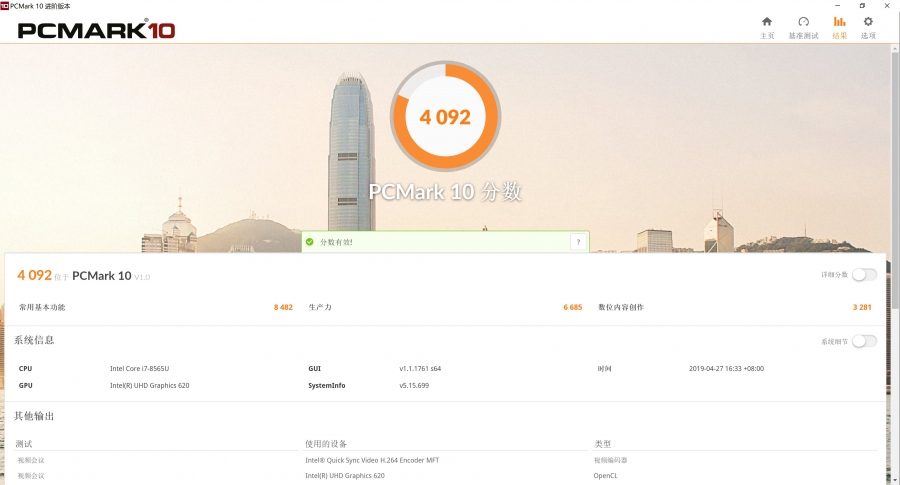Enable the 详细分数 toggle switch
The height and width of the screenshot is (485, 900).
click(864, 275)
